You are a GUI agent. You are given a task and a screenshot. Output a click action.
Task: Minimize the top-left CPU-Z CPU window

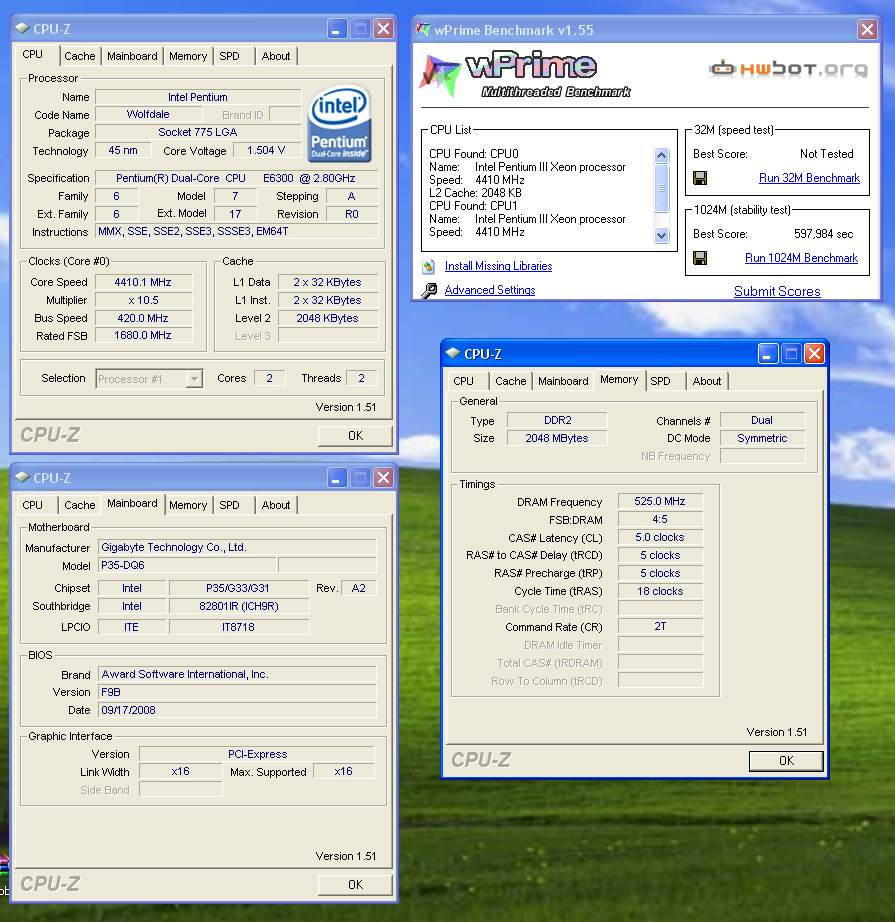(x=336, y=28)
